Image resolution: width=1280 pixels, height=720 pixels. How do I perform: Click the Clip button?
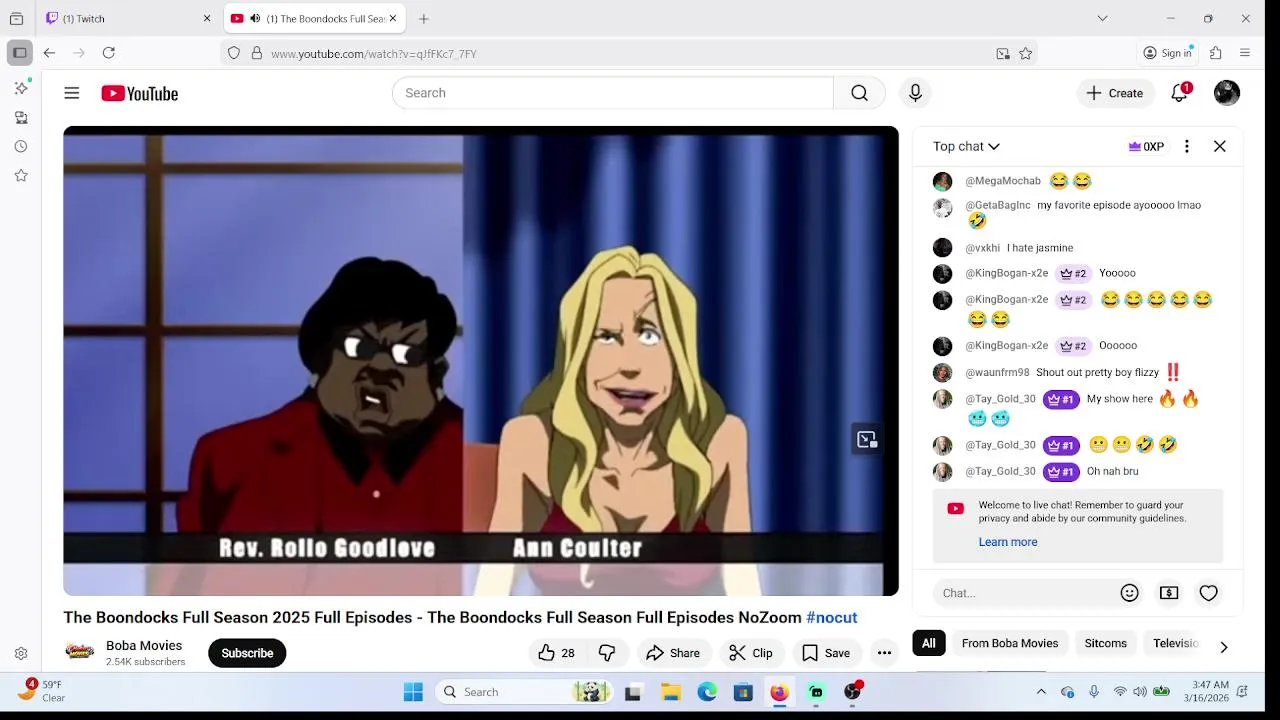coord(751,653)
